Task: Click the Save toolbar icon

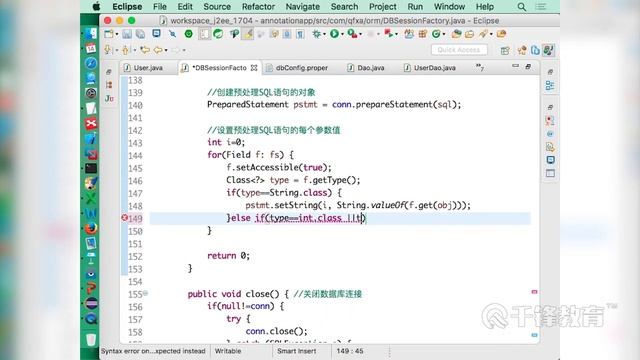Action: (127, 34)
